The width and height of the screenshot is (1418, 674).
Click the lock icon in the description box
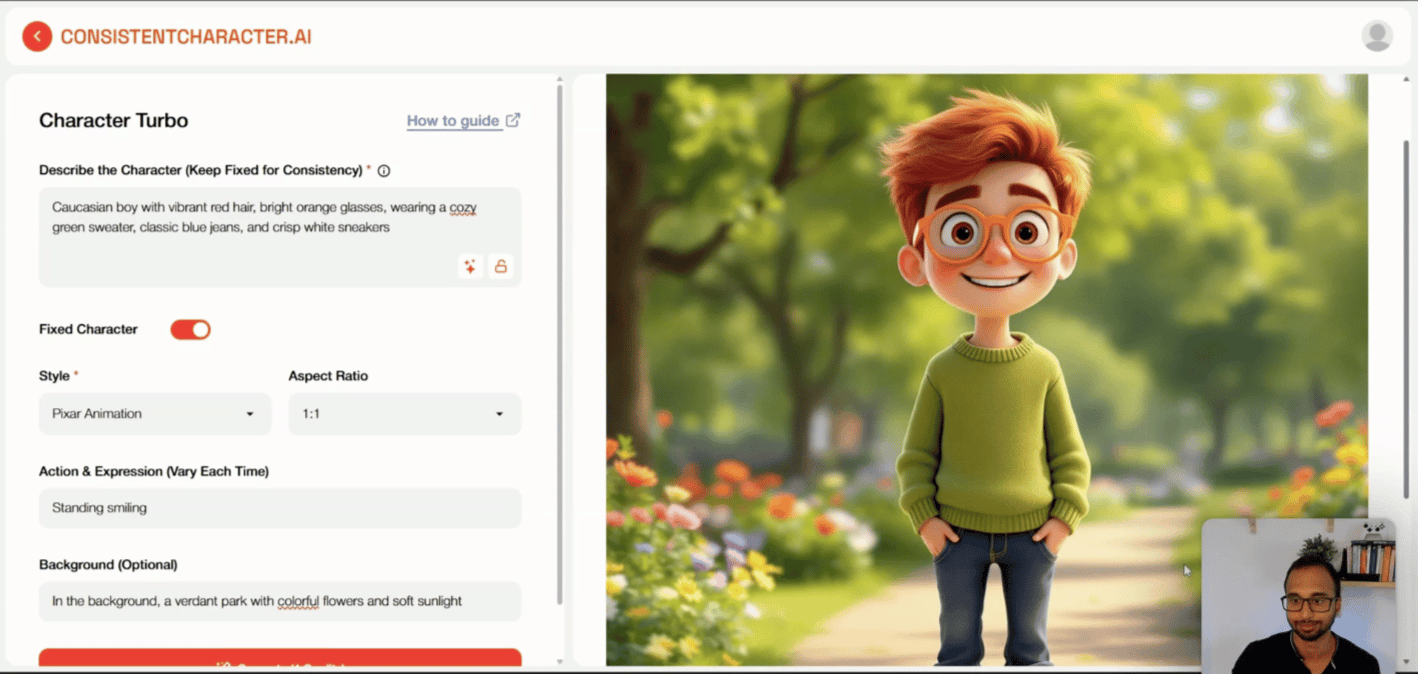click(501, 266)
